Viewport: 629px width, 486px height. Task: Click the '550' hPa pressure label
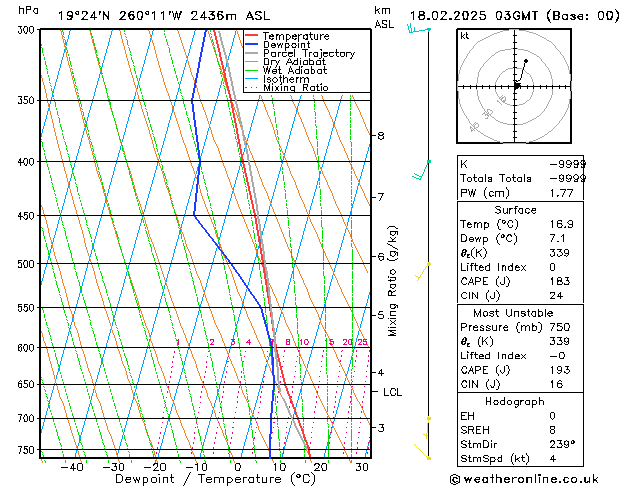tap(28, 308)
